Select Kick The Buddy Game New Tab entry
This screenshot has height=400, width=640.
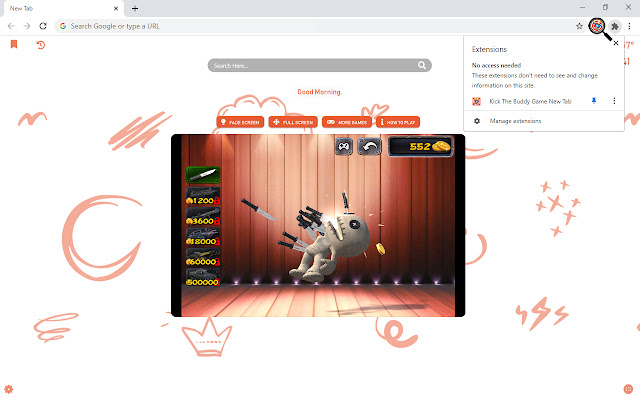coord(530,101)
